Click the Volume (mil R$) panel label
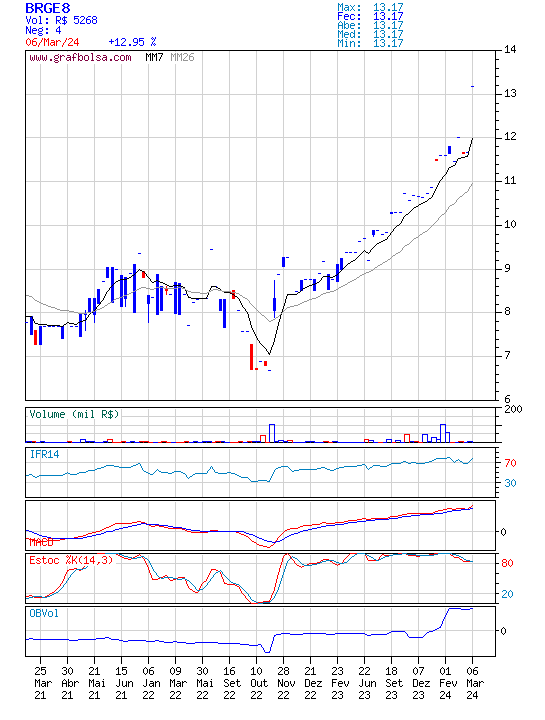The image size is (545, 720). click(74, 414)
